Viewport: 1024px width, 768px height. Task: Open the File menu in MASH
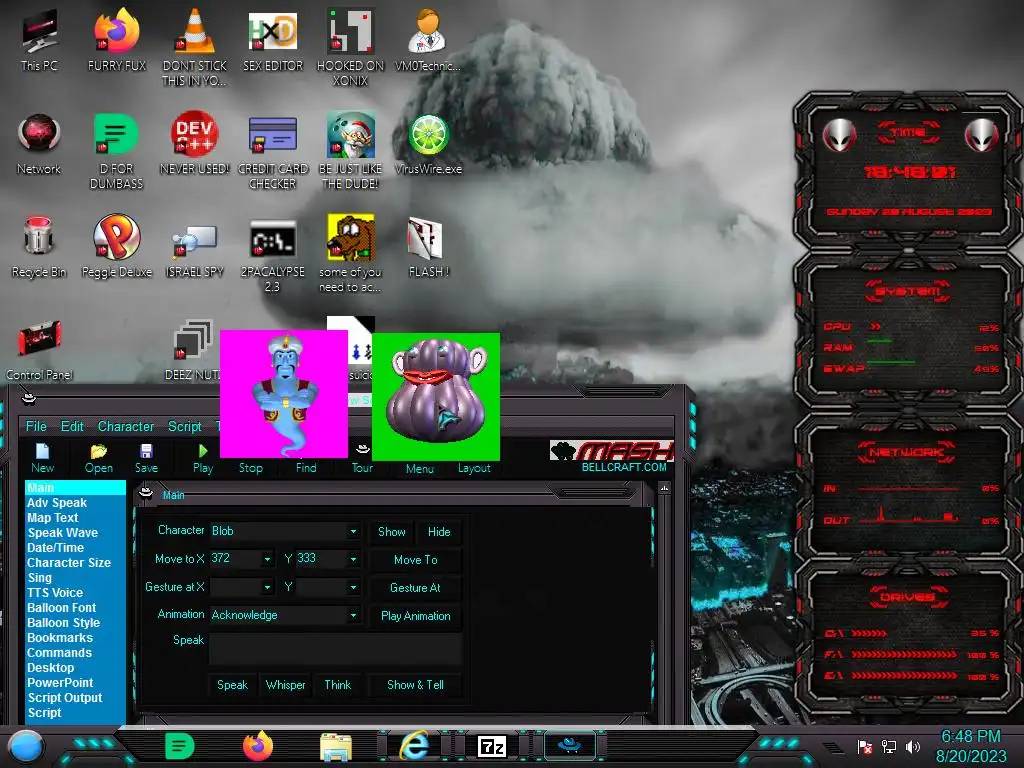click(x=36, y=426)
